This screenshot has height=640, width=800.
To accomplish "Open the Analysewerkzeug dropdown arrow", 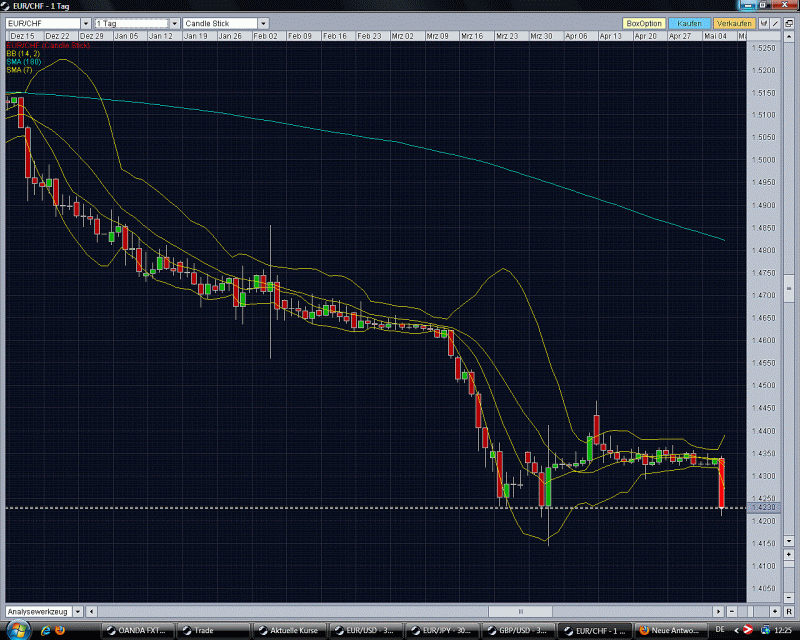I will pos(78,611).
